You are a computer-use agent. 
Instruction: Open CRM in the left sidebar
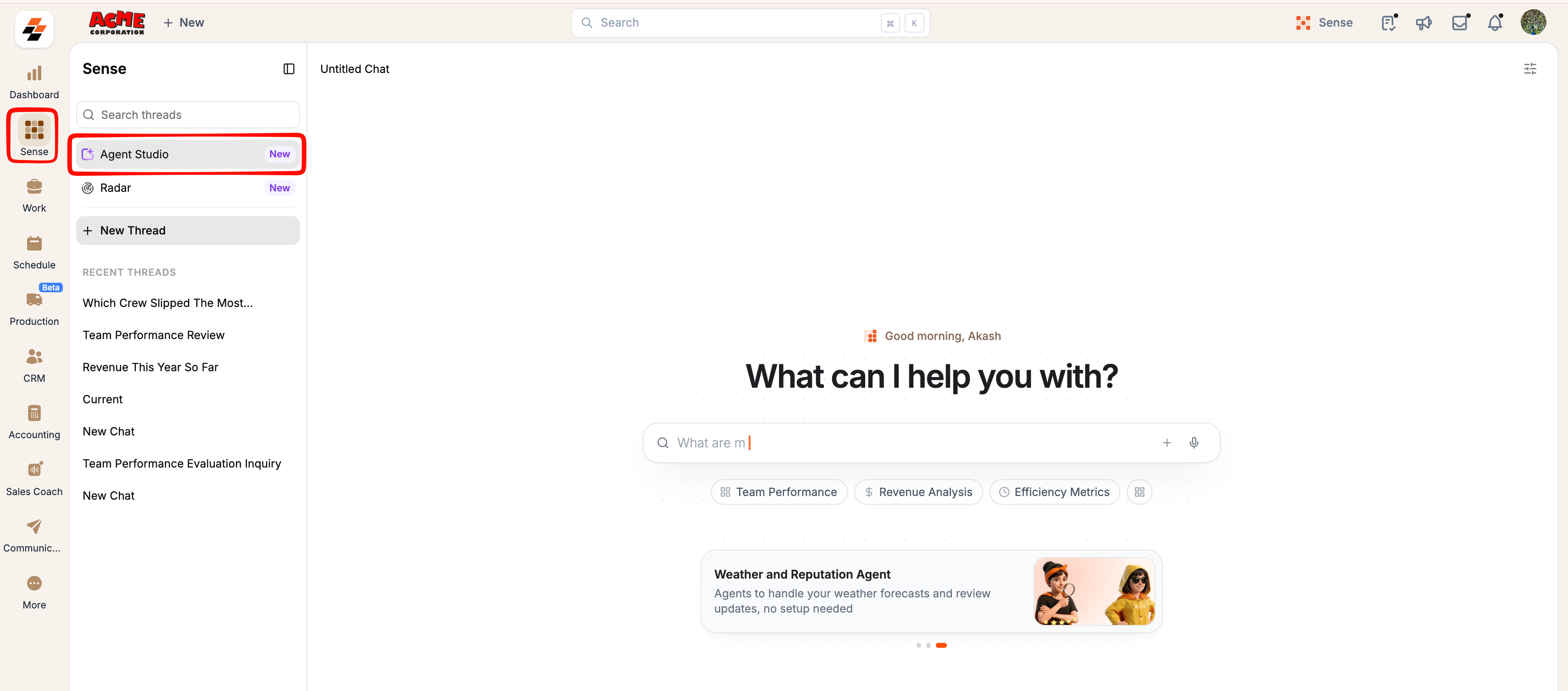(34, 366)
